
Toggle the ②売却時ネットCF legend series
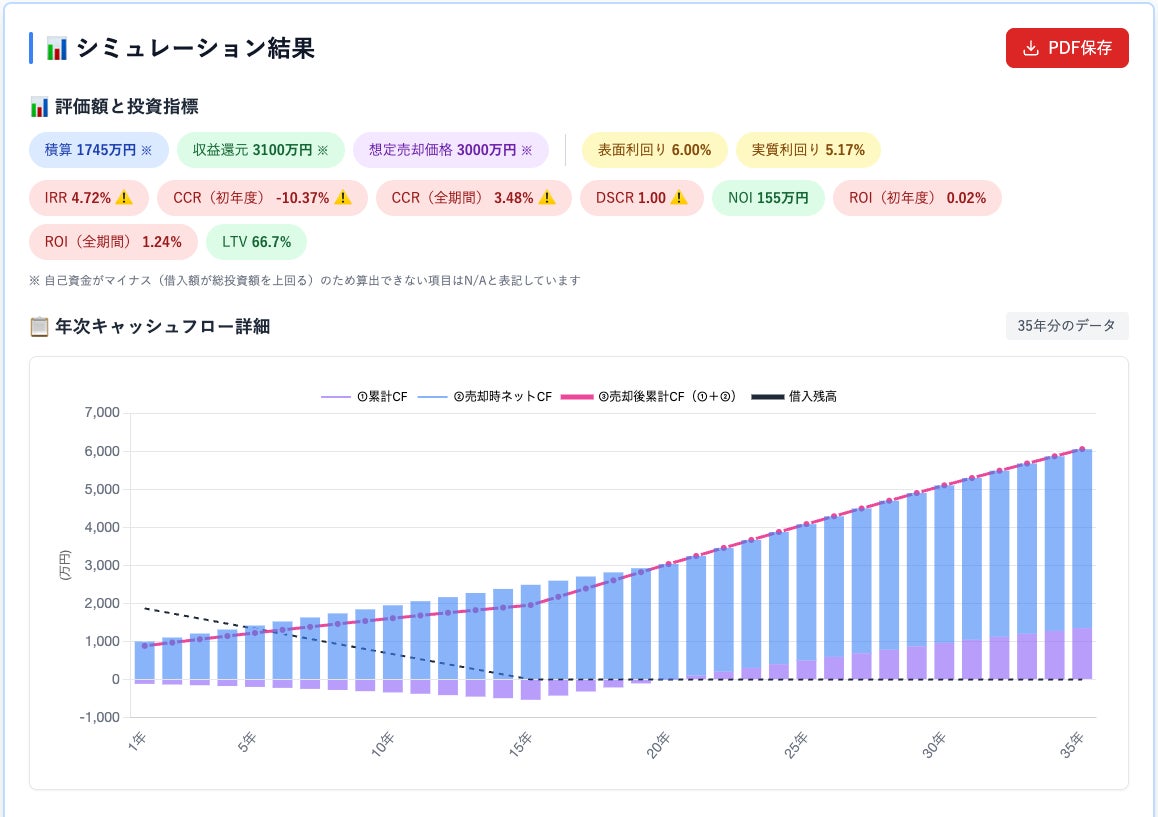coord(484,397)
